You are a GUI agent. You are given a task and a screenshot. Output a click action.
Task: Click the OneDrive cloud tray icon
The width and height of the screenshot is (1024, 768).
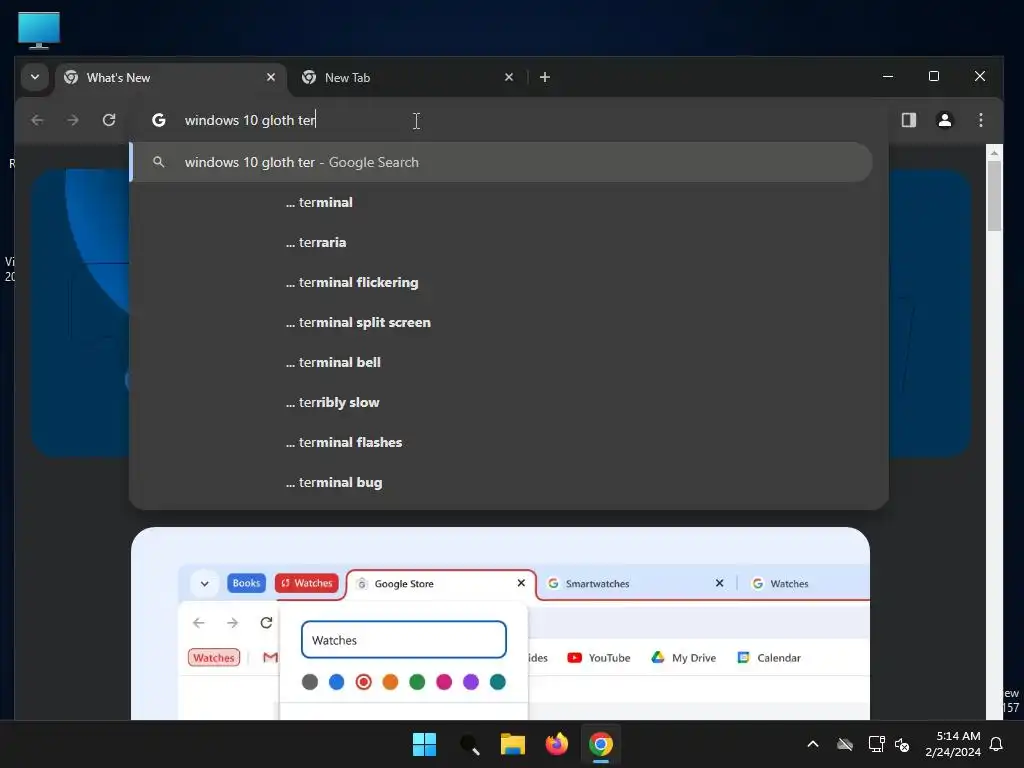click(x=845, y=744)
